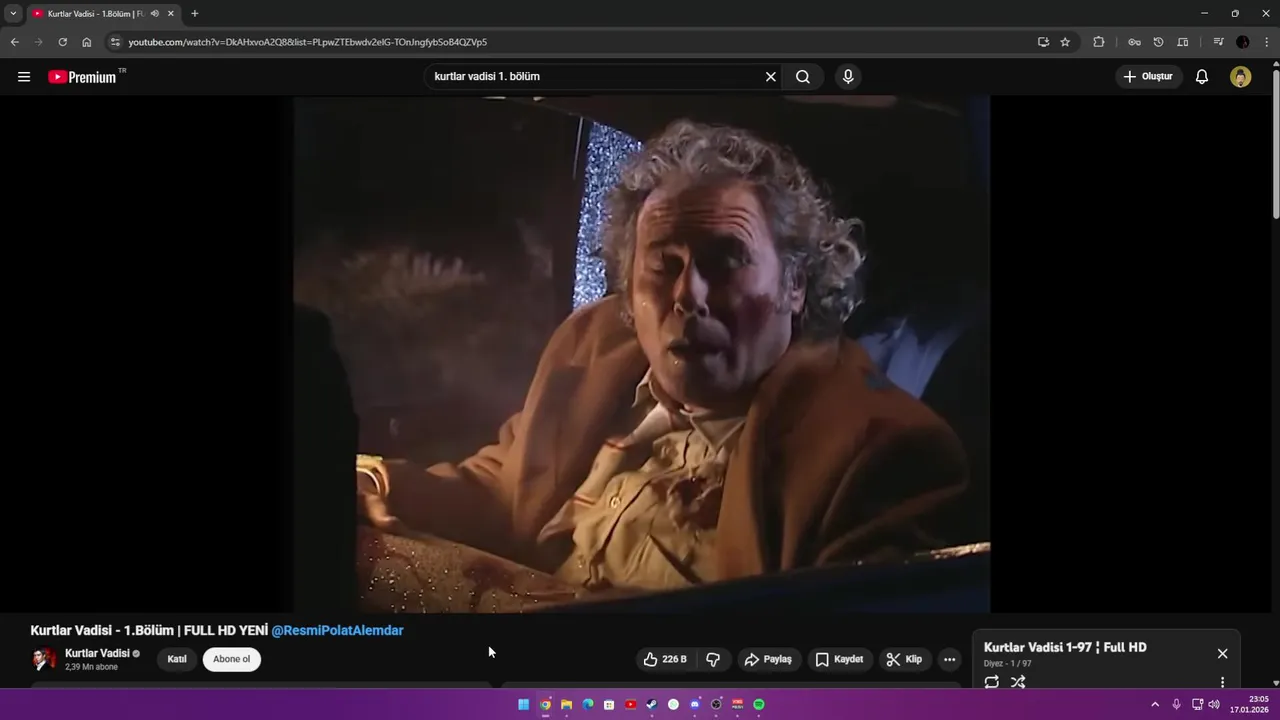This screenshot has width=1280, height=720.
Task: Open the YouTube account avatar menu
Action: [1241, 77]
